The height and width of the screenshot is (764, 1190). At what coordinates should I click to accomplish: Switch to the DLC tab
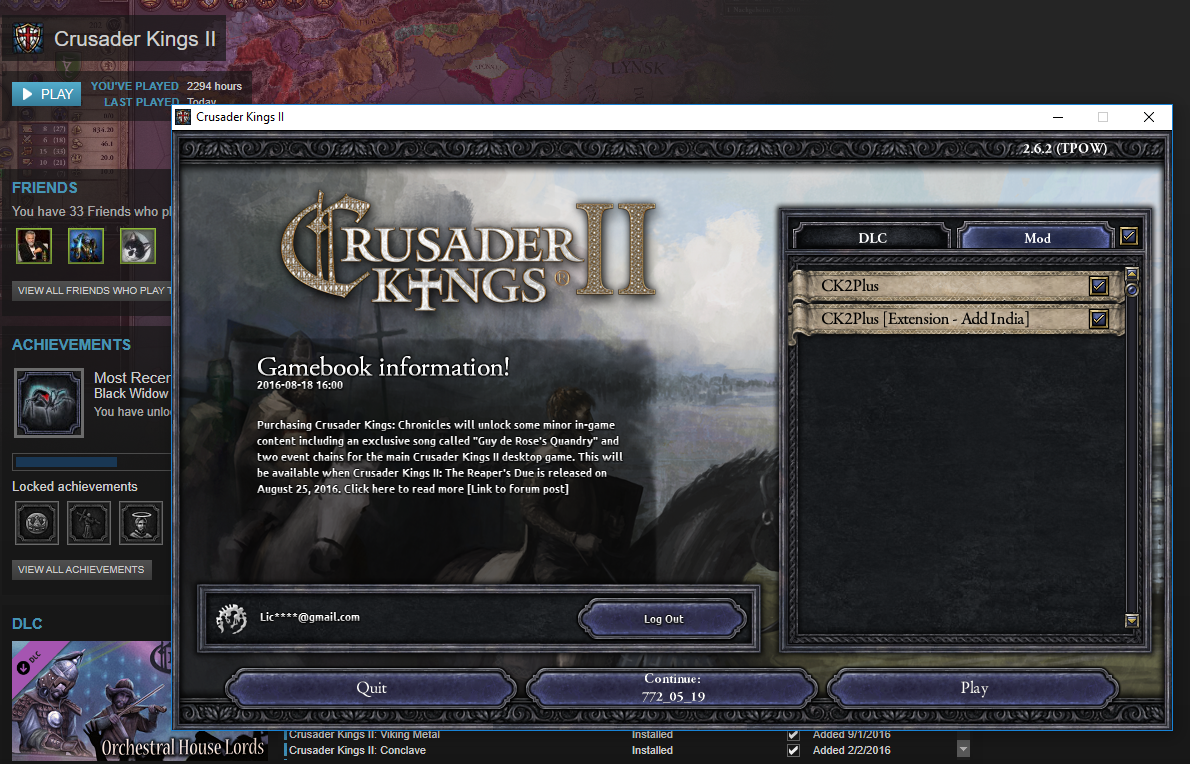coord(872,238)
